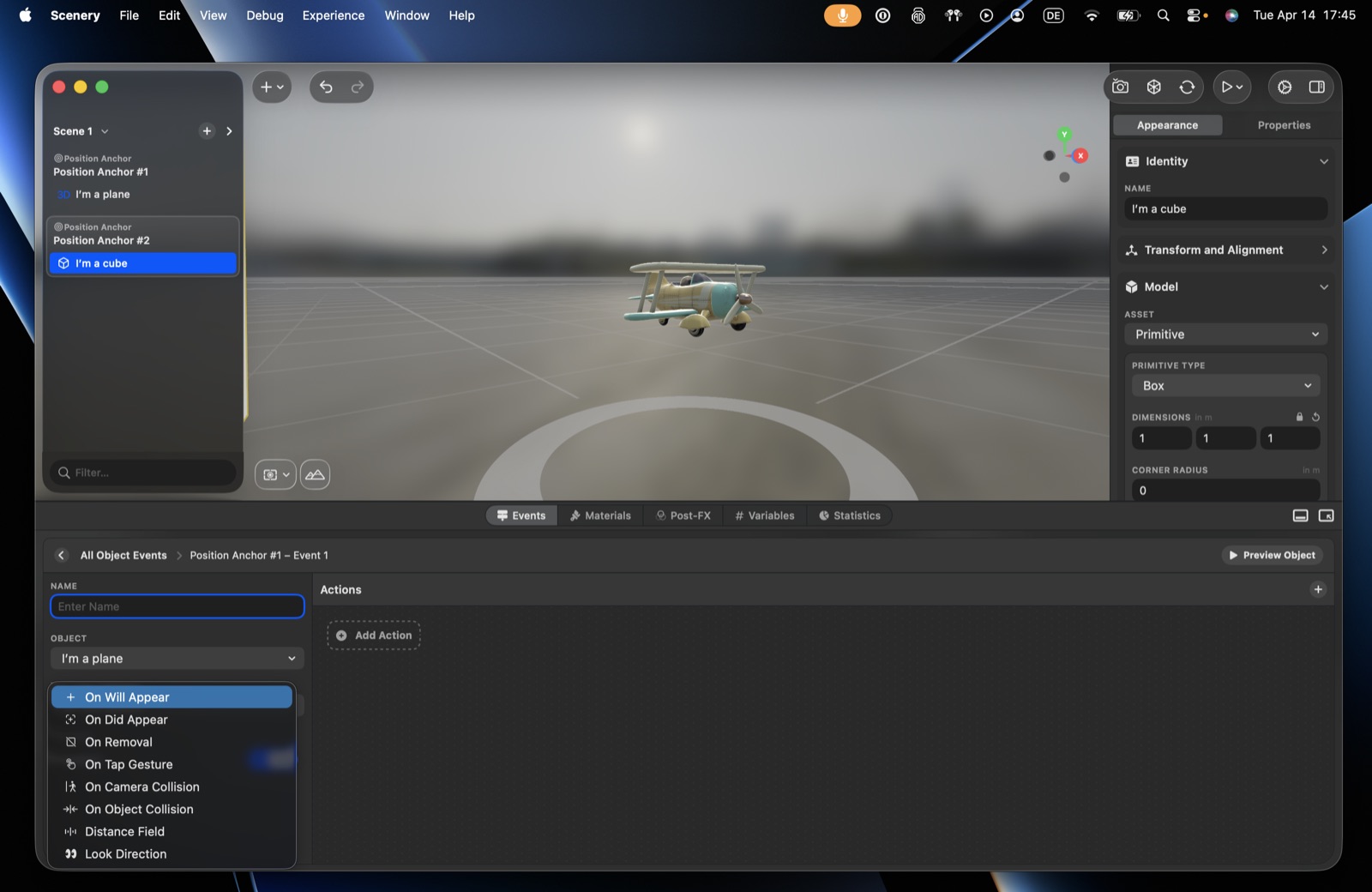Open the viewport camera mode dropdown
The width and height of the screenshot is (1372, 892).
click(275, 474)
